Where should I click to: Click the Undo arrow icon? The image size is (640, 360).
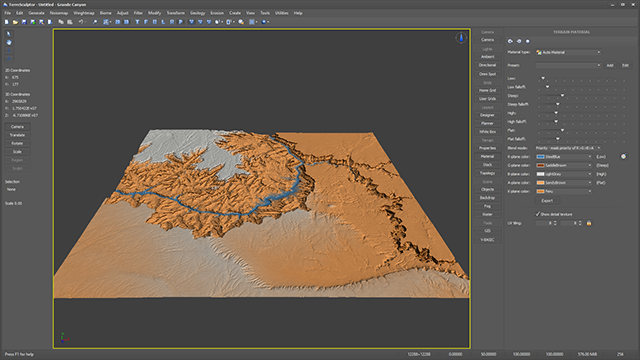(x=81, y=22)
